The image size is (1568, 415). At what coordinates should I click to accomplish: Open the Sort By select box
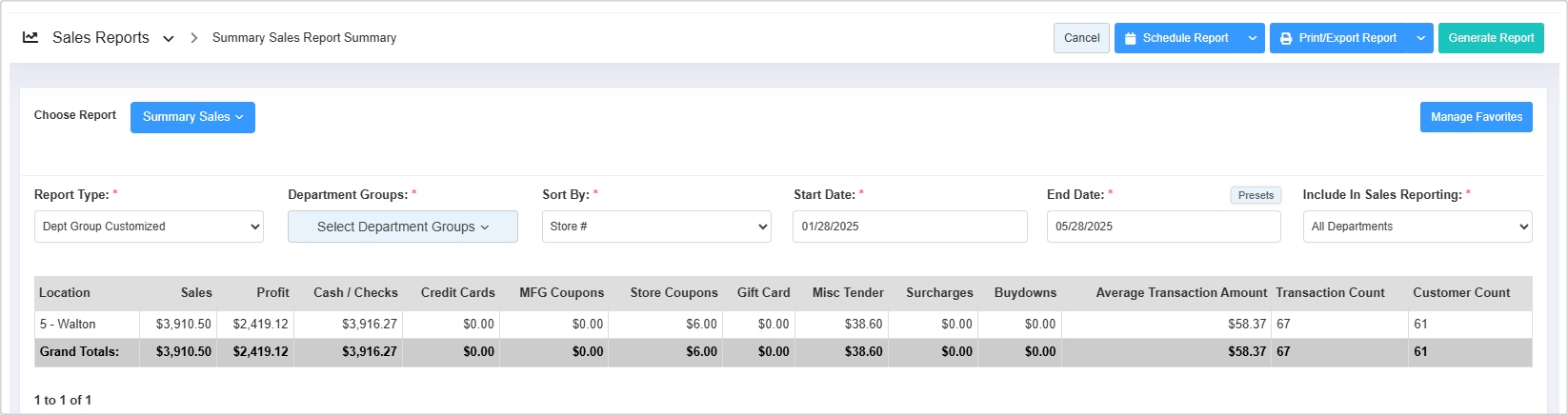click(656, 227)
